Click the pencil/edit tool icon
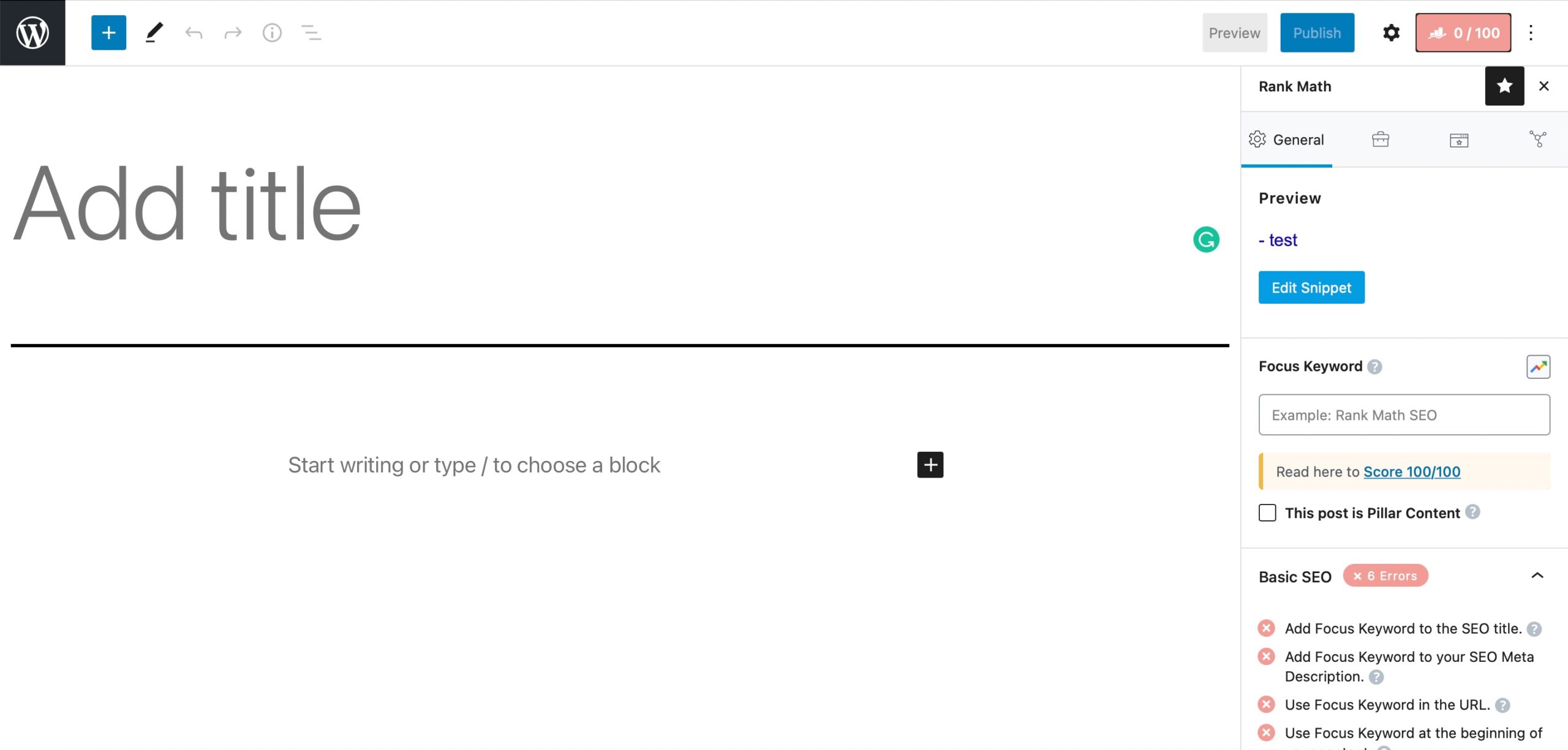Image resolution: width=1568 pixels, height=750 pixels. pos(153,32)
